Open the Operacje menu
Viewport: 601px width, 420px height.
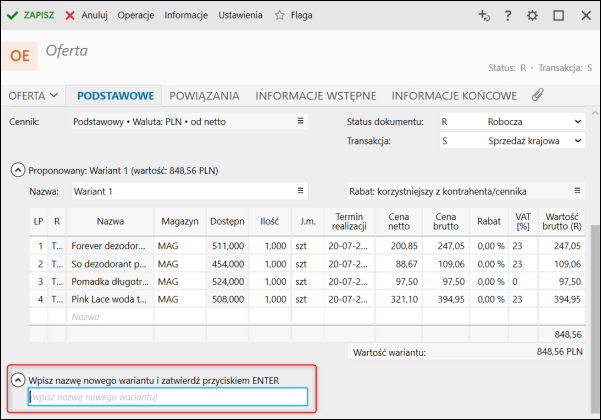tap(137, 15)
